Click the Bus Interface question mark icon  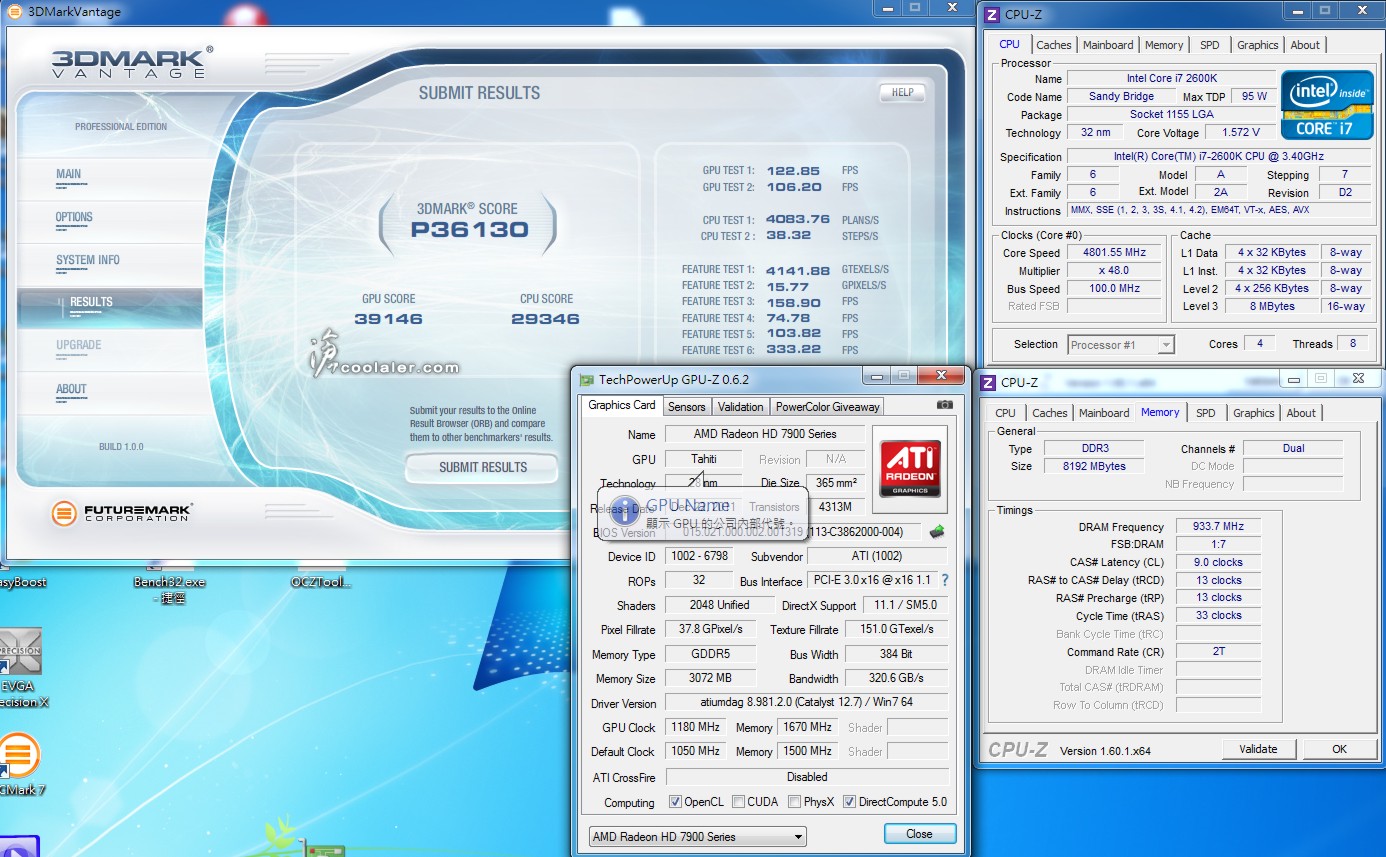point(945,580)
